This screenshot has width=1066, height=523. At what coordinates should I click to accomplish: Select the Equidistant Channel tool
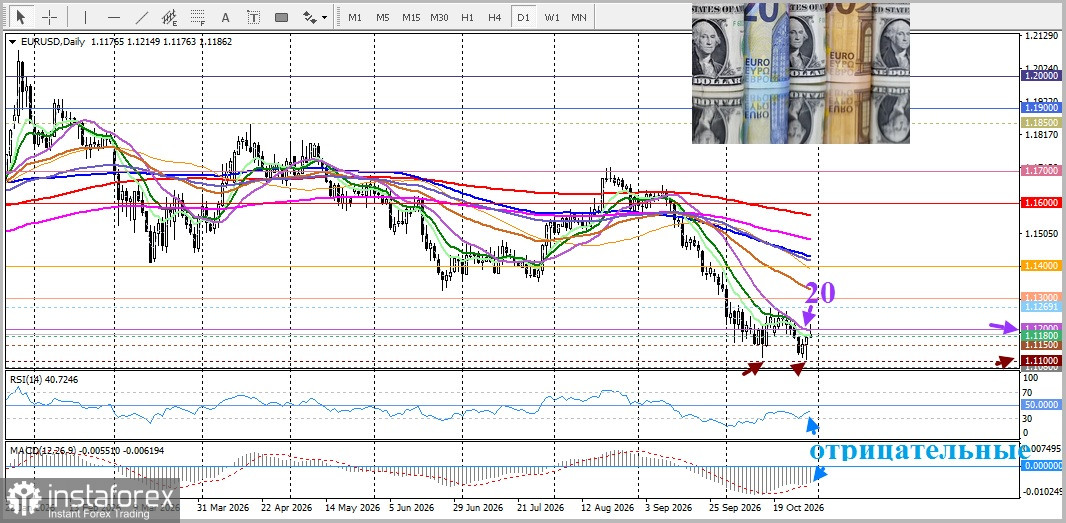pos(170,17)
